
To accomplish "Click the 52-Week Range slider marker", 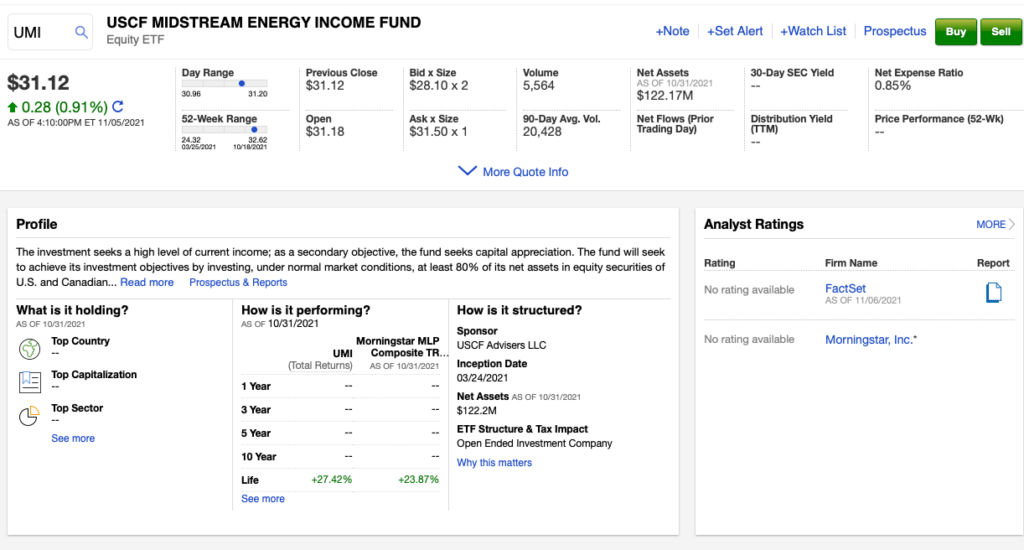I will 255,129.
